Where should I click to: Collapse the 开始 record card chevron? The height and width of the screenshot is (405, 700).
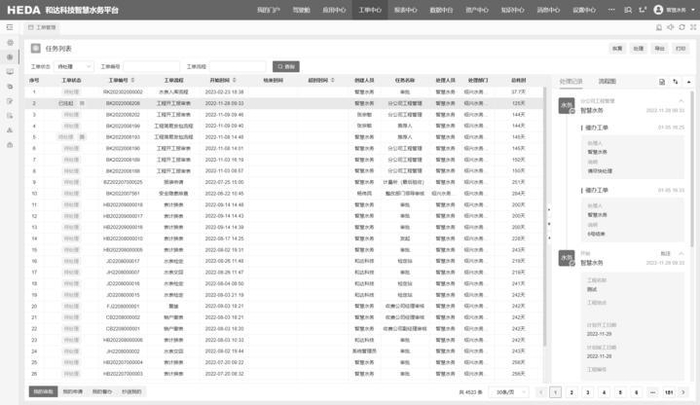[681, 254]
